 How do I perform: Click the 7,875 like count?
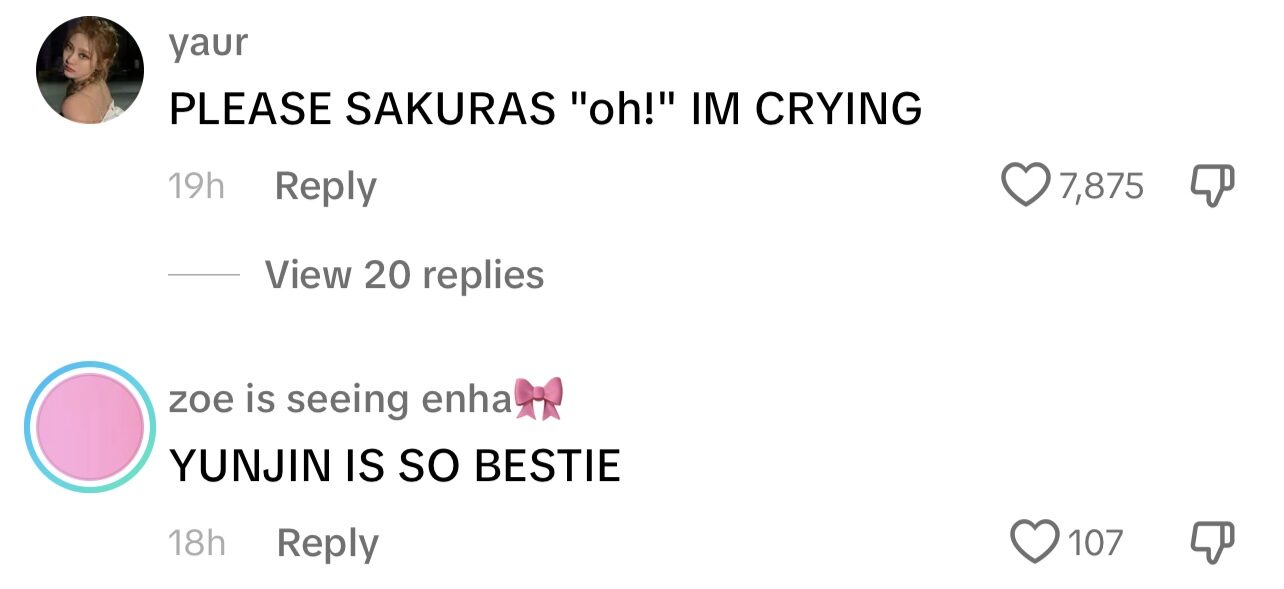(x=1101, y=187)
